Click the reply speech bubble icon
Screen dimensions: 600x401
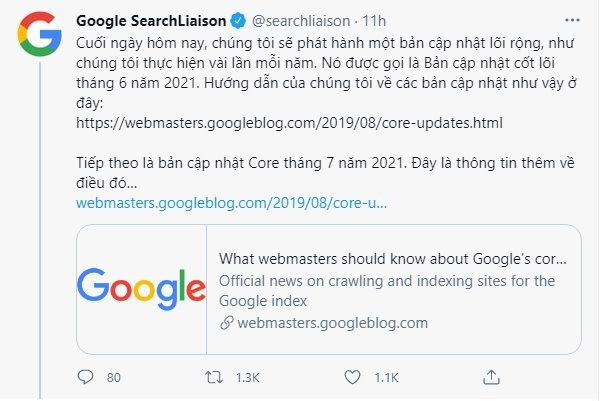[84, 377]
